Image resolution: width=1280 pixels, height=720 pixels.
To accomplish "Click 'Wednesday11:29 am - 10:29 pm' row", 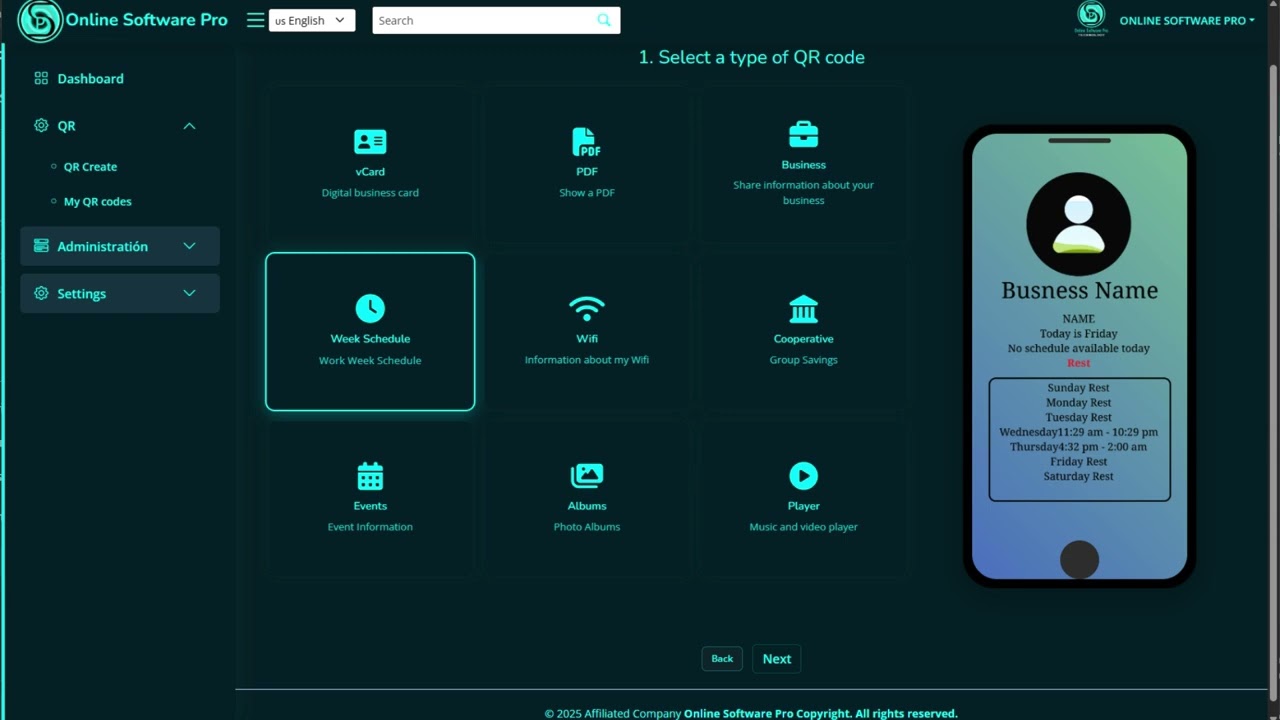I will coord(1079,432).
